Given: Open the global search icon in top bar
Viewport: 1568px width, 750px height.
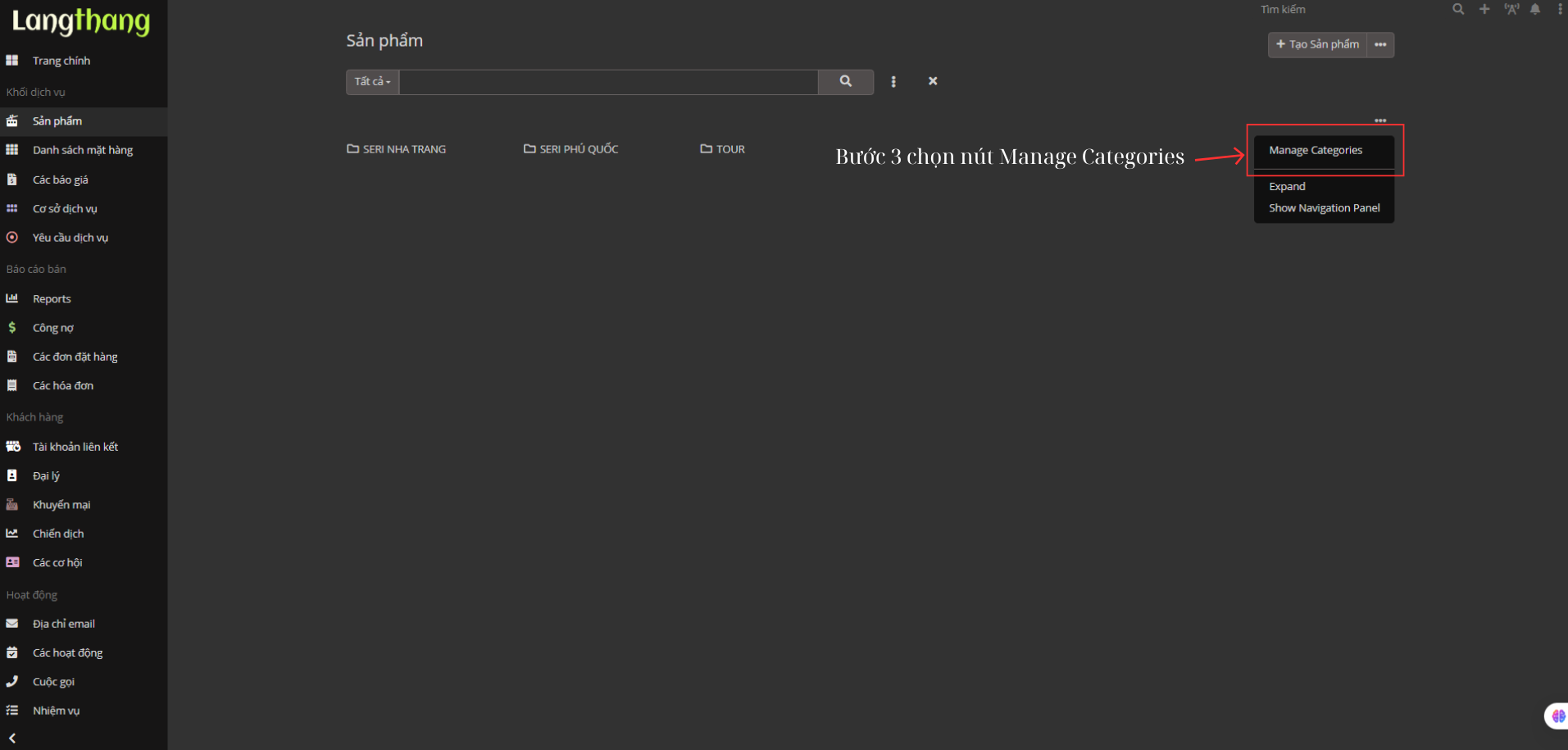Looking at the screenshot, I should [x=1457, y=9].
